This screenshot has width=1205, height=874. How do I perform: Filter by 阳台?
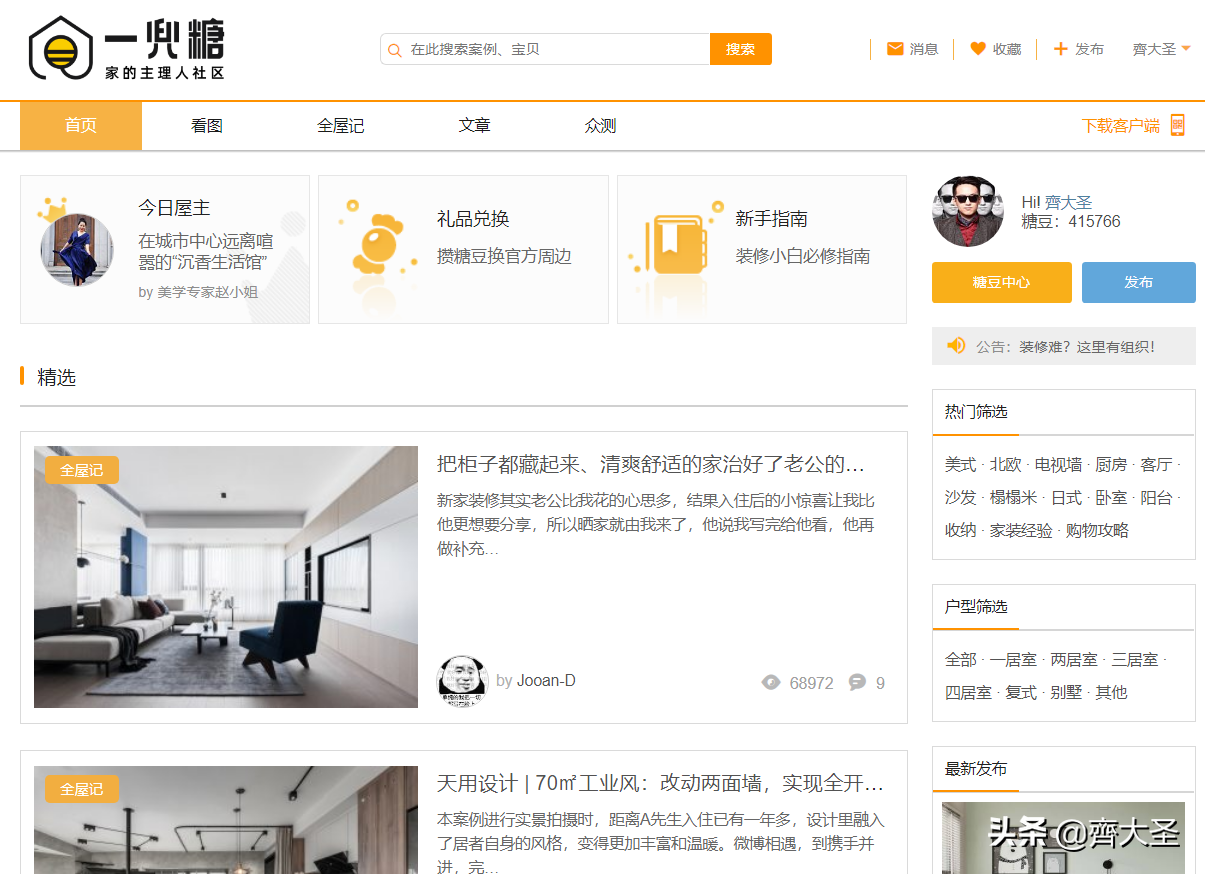(x=1156, y=498)
